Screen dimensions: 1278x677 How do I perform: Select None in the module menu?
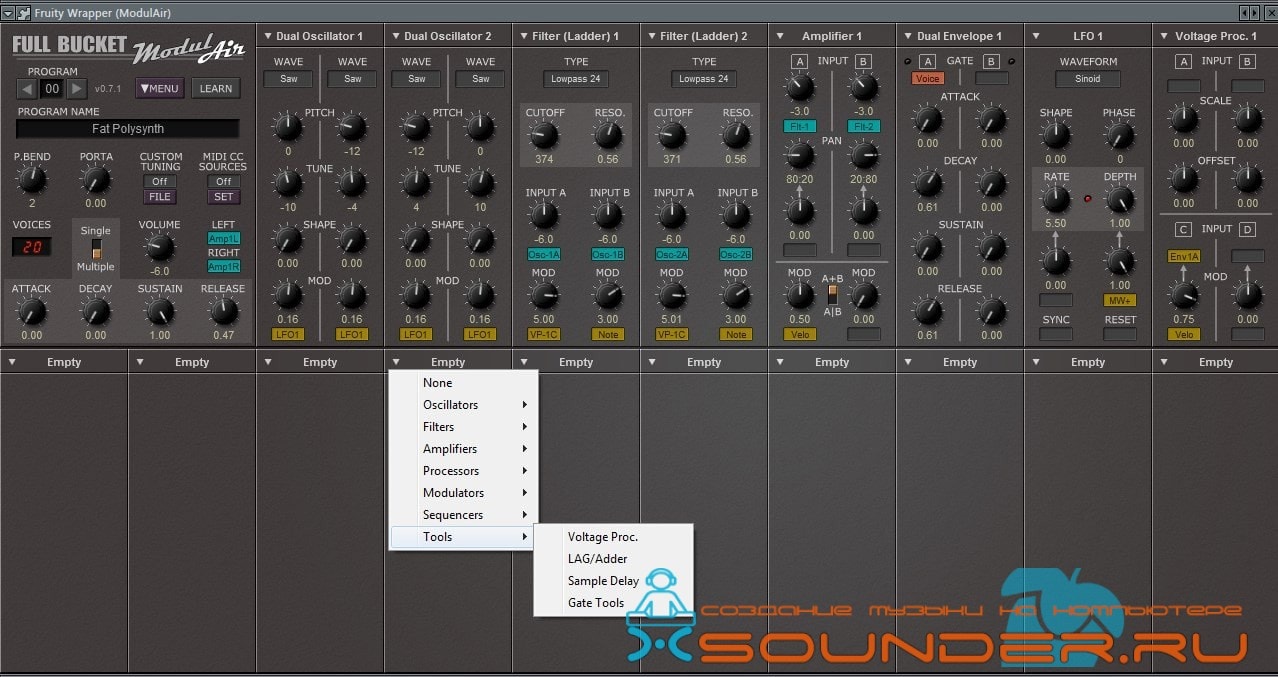point(464,383)
